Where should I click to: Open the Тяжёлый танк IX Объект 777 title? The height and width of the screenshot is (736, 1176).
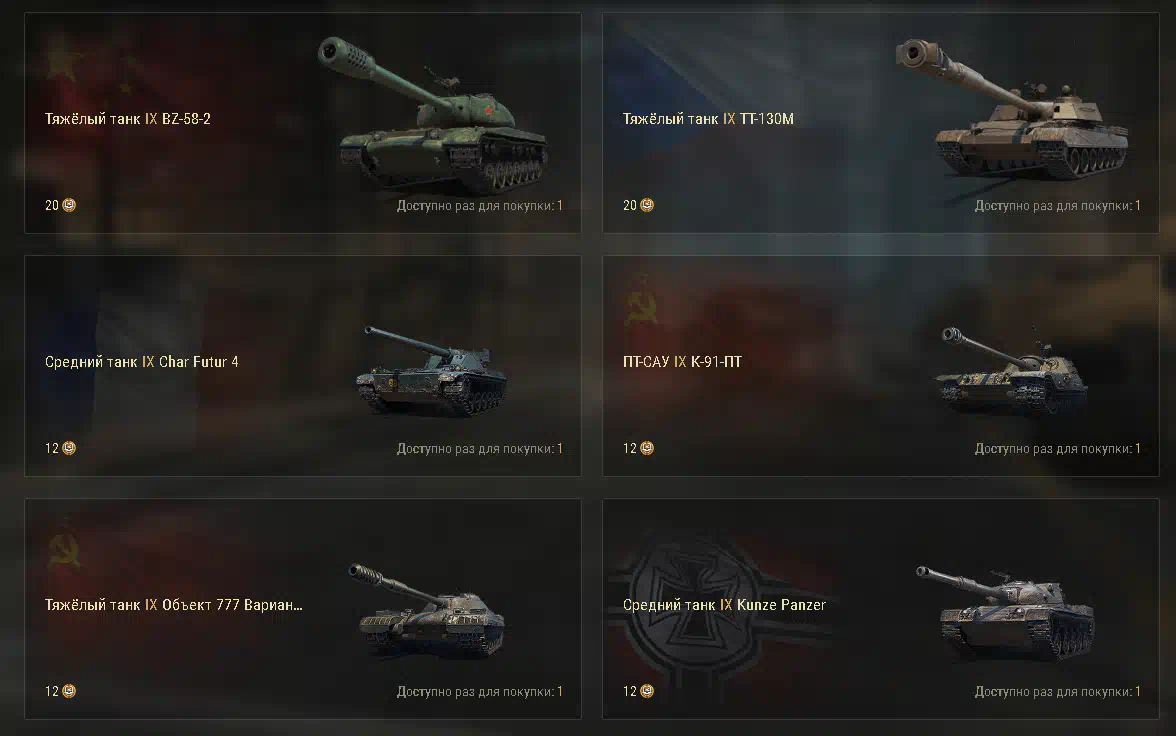pyautogui.click(x=173, y=605)
